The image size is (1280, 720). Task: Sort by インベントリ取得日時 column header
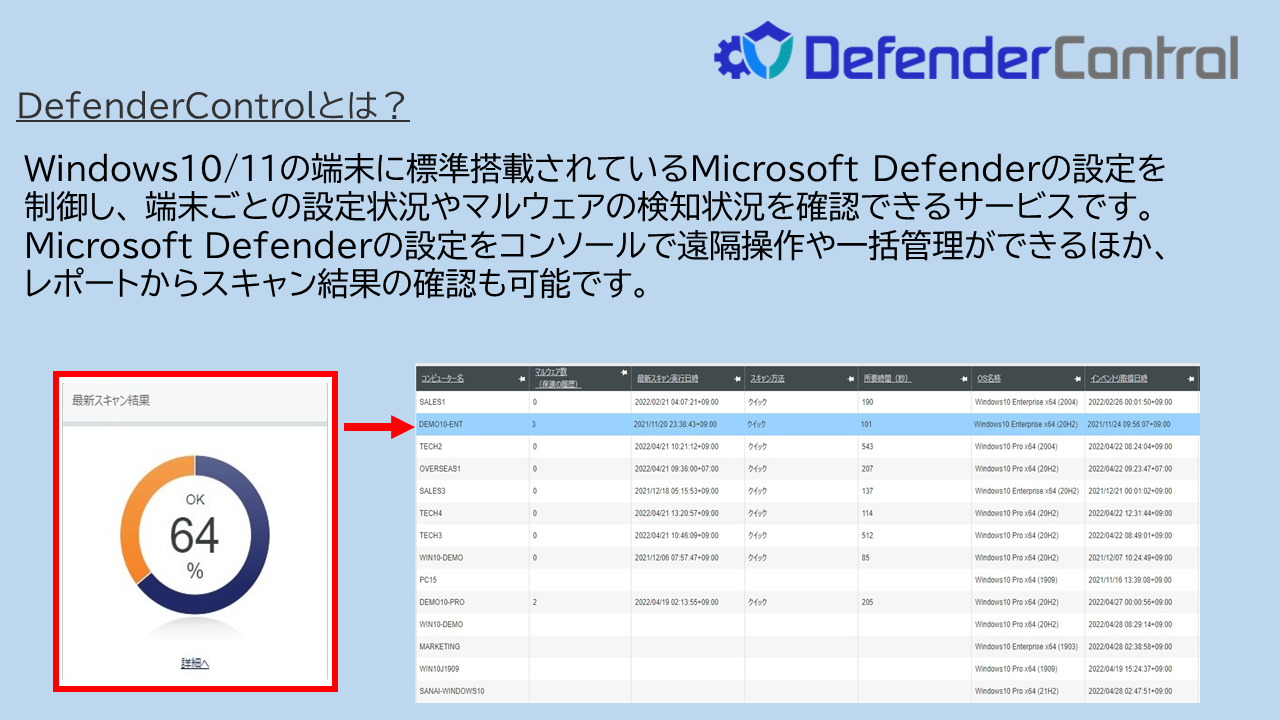coord(1118,379)
